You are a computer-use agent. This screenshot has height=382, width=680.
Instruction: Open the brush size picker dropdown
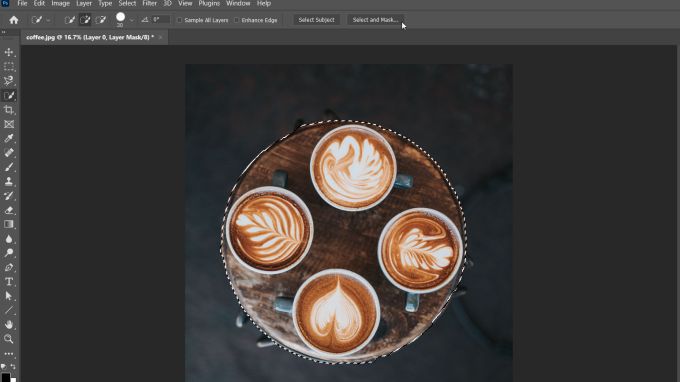132,20
